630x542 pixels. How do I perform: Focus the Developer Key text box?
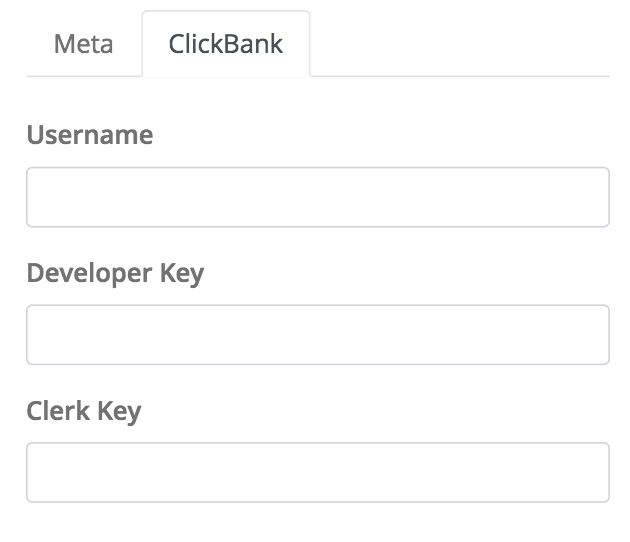coord(317,335)
